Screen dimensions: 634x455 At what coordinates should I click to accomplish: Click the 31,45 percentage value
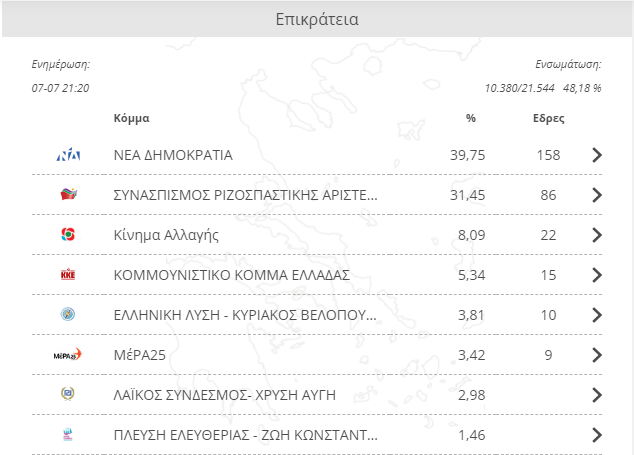pyautogui.click(x=468, y=195)
